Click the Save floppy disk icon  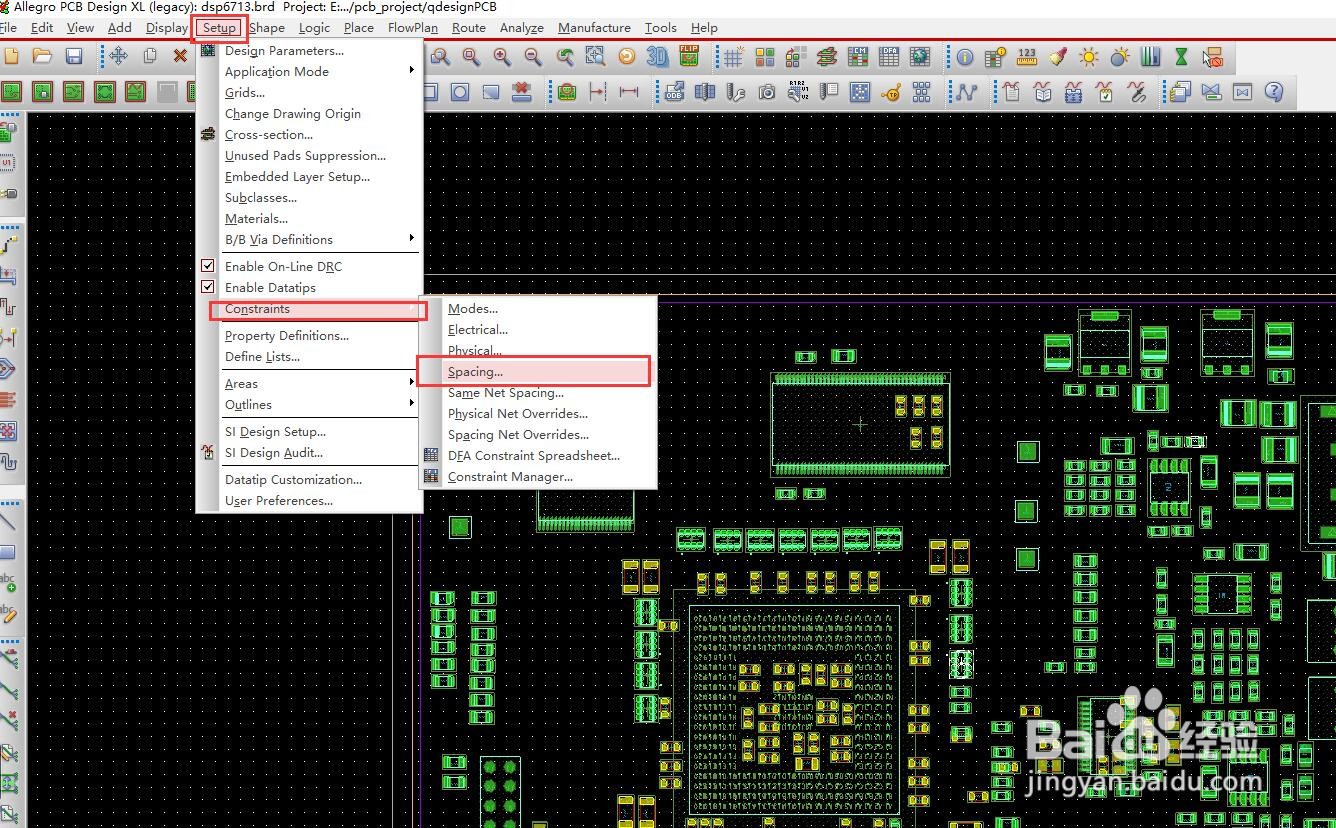(x=74, y=57)
